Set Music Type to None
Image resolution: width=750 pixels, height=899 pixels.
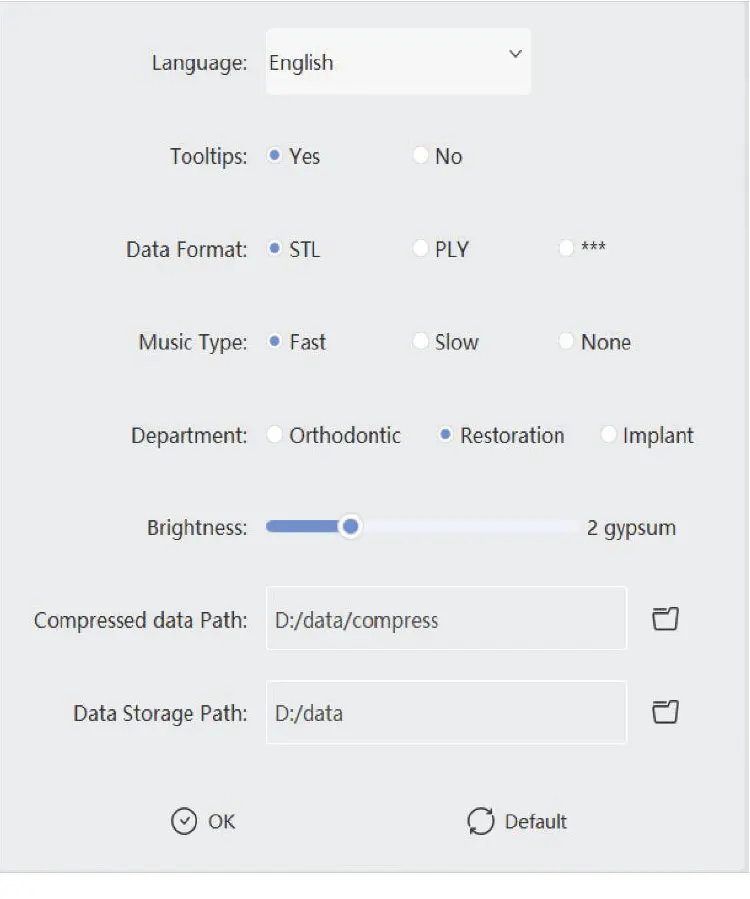click(x=567, y=342)
